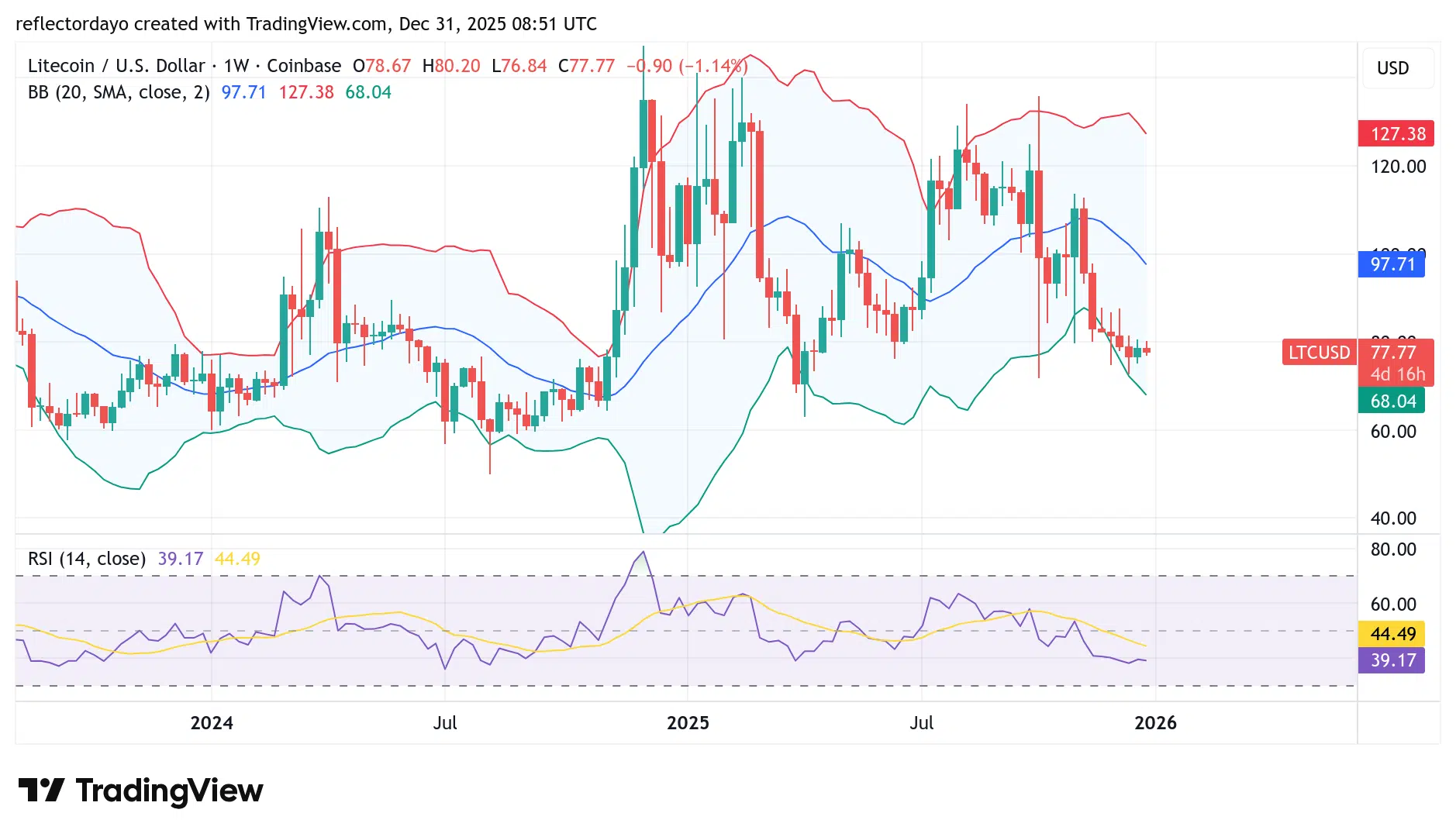Click the purple 39.17 RSI axis label
Image resolution: width=1456 pixels, height=837 pixels.
tap(1392, 660)
